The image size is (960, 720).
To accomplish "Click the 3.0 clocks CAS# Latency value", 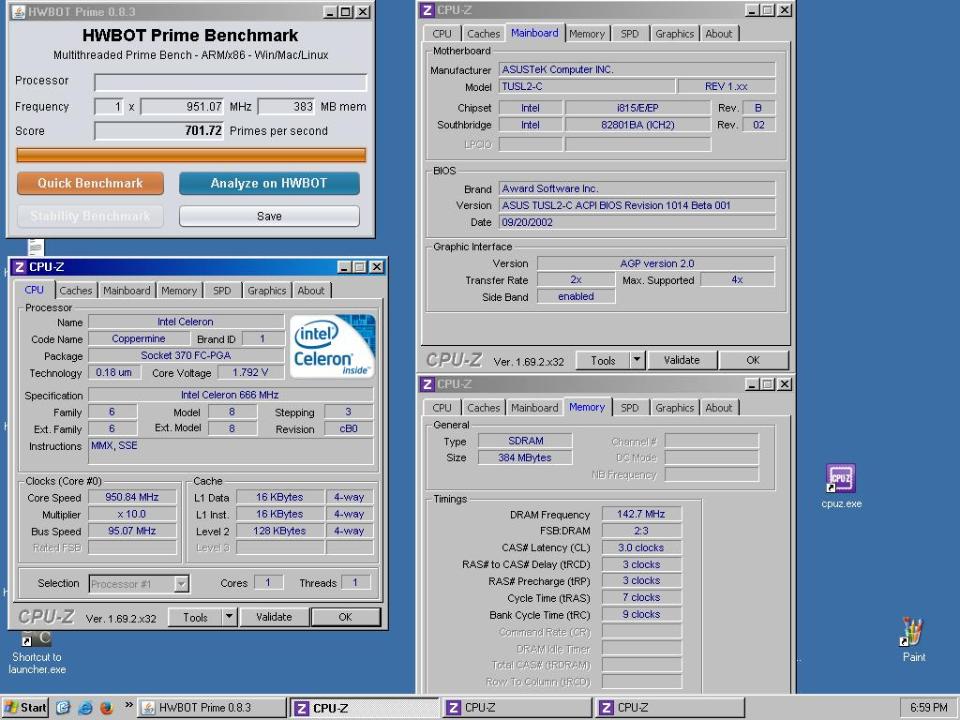I will (x=641, y=547).
